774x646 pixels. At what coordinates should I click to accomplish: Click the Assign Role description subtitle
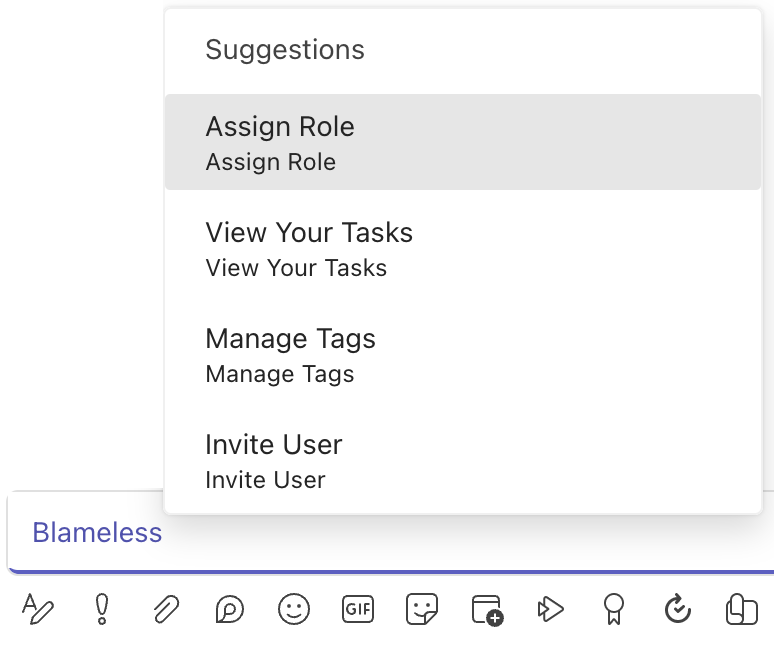pyautogui.click(x=271, y=162)
